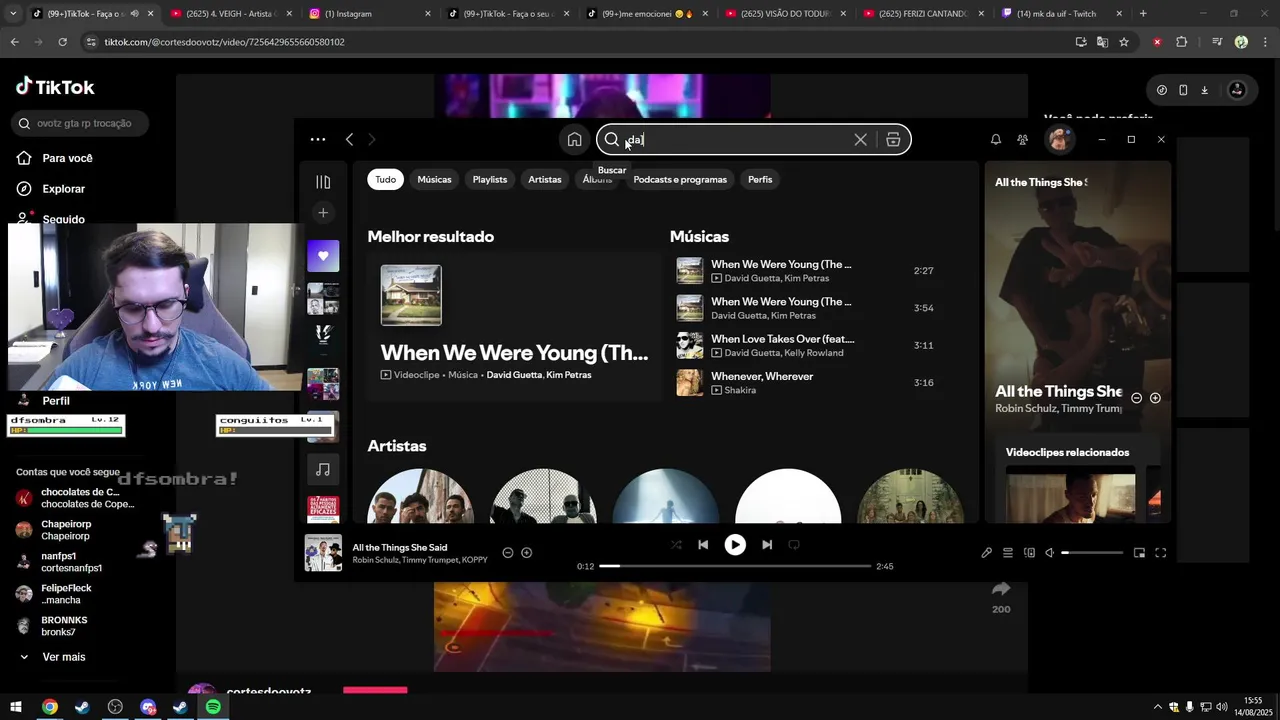Bookmark page with Chrome star icon
The image size is (1280, 720).
(1124, 42)
